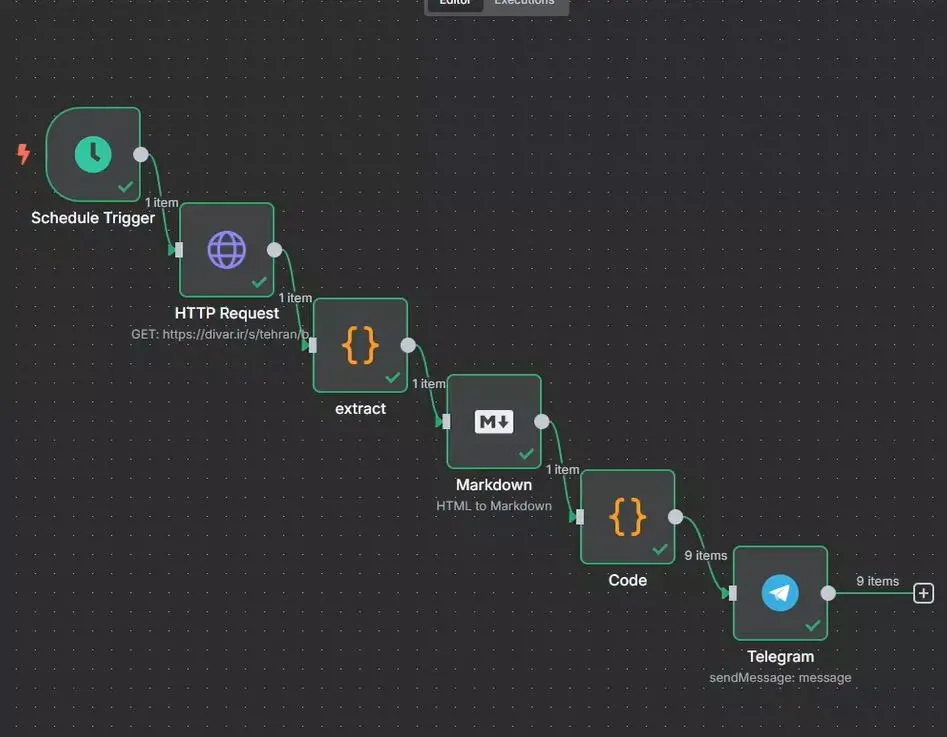Click the Markdown node output connector dot

coord(542,422)
